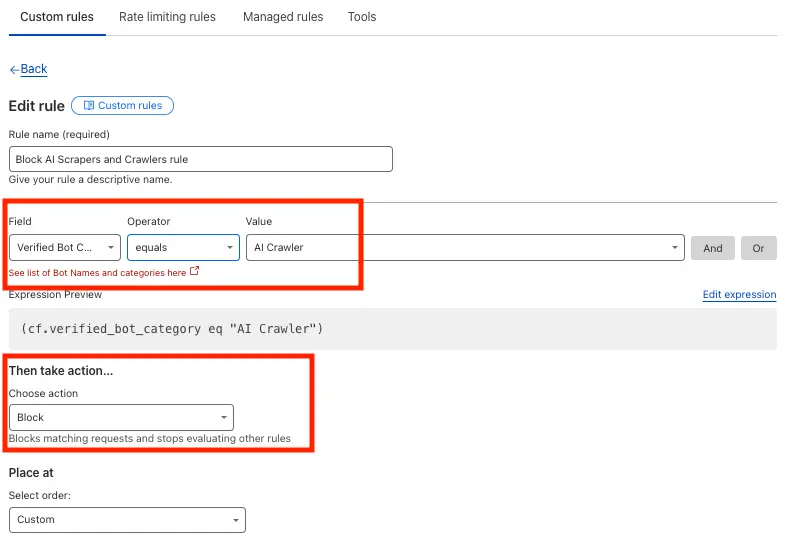Open the Choose action dropdown set to Block
This screenshot has width=803, height=541.
tap(121, 418)
